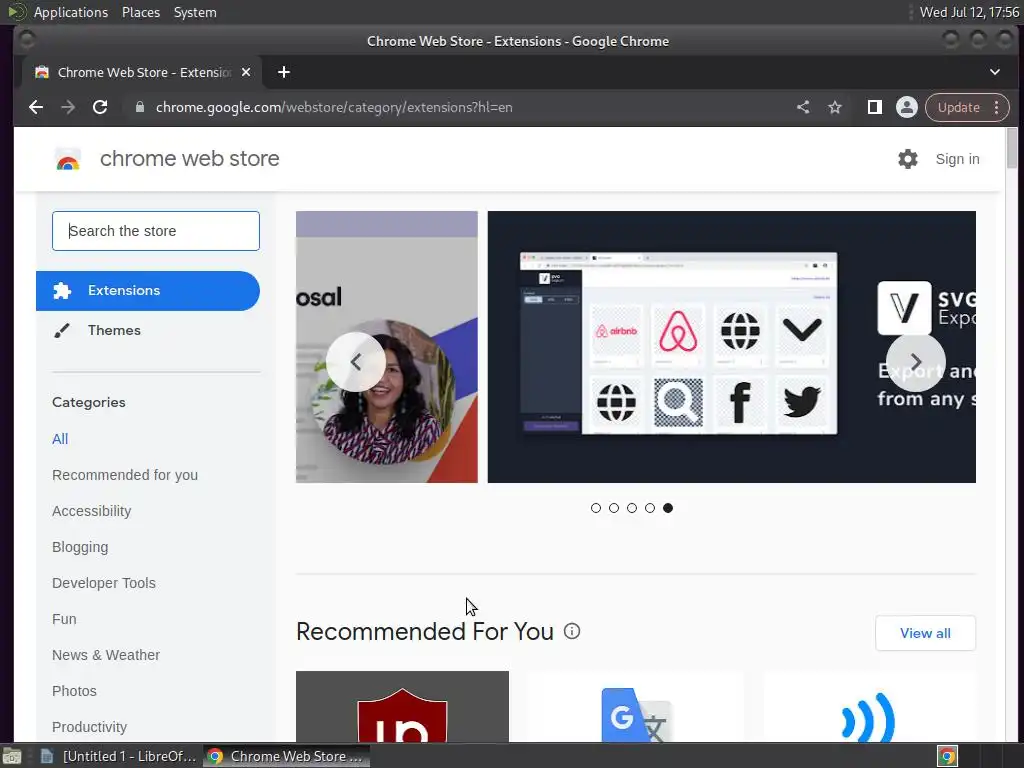Open Productivity category
Viewport: 1024px width, 768px height.
coord(89,726)
